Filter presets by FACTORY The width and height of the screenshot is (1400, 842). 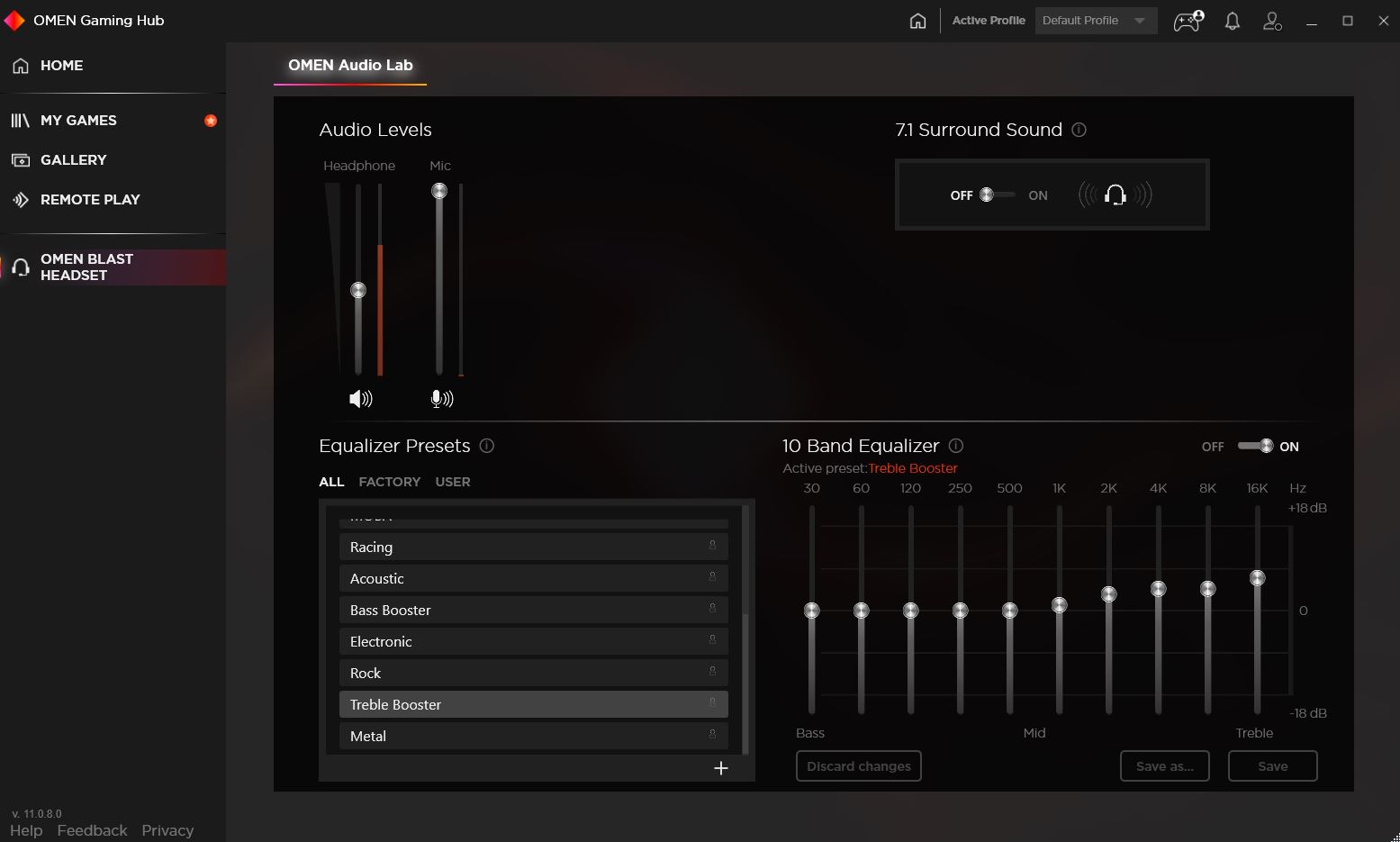point(389,482)
